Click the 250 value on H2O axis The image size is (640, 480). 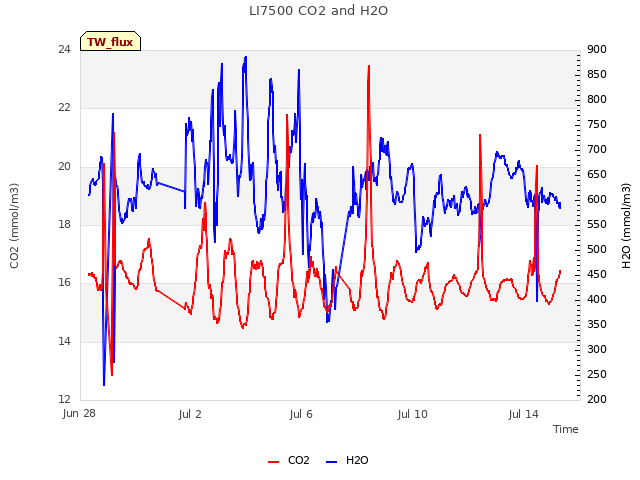(x=597, y=374)
